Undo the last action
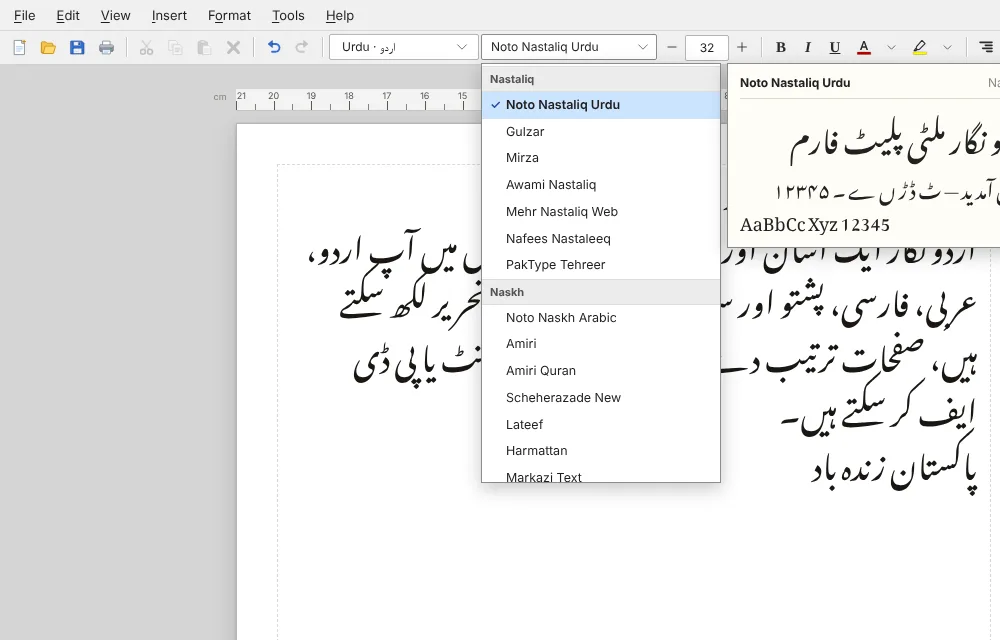 click(x=274, y=47)
